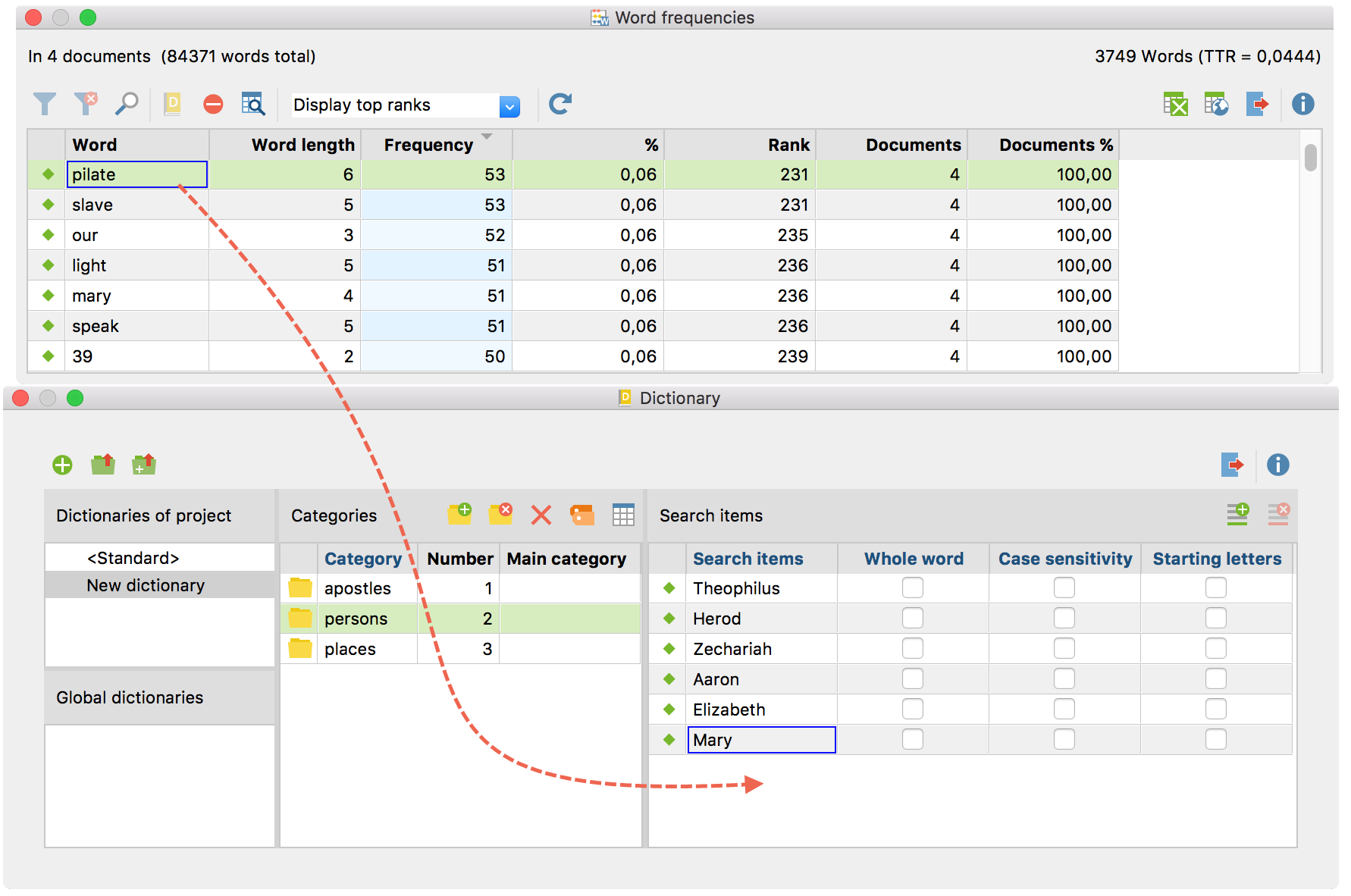Screen dimensions: 1351x896
Task: Click the filter funnel icon
Action: pyautogui.click(x=45, y=104)
